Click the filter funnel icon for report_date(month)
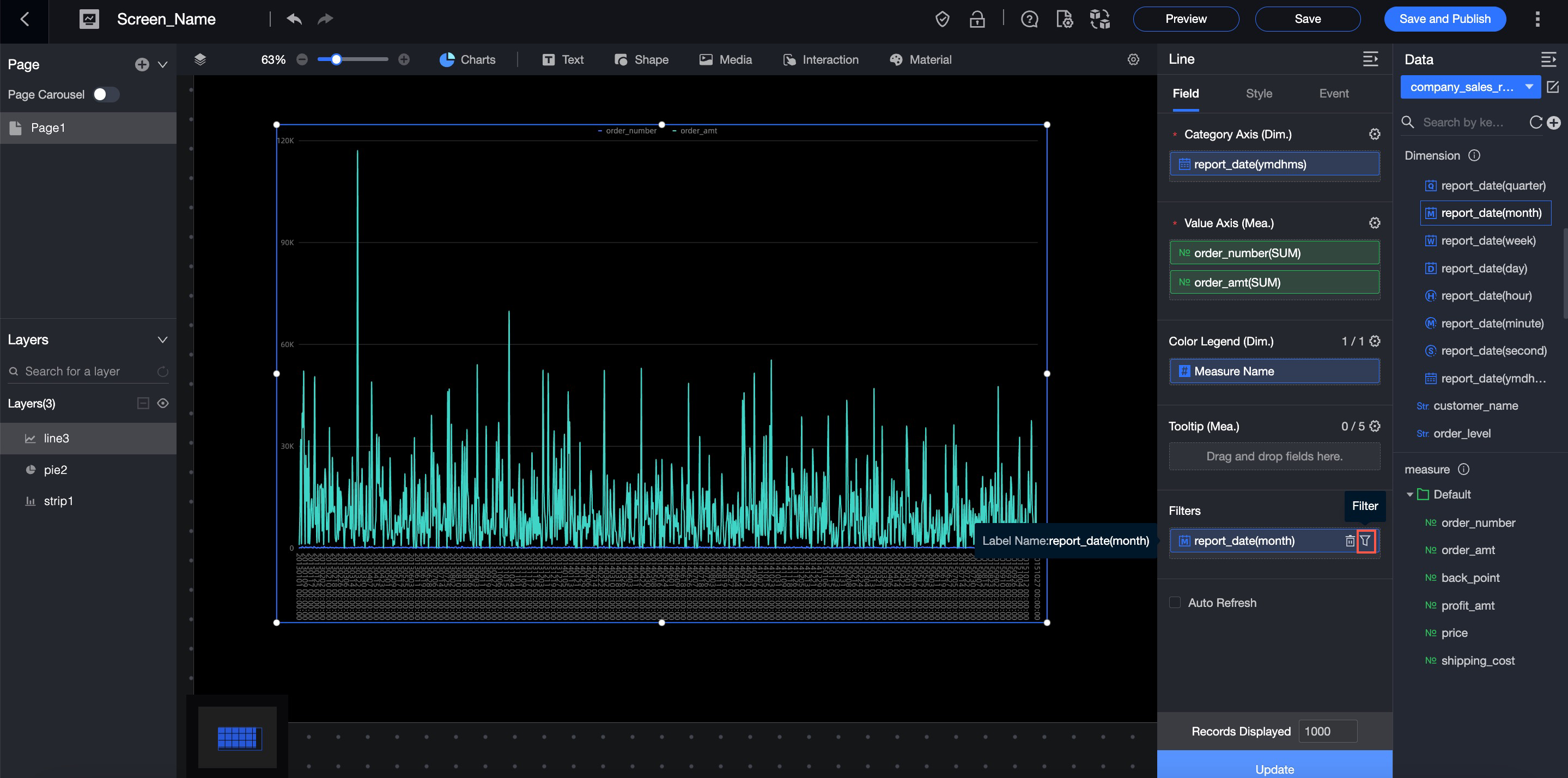Image resolution: width=1568 pixels, height=778 pixels. click(x=1365, y=540)
